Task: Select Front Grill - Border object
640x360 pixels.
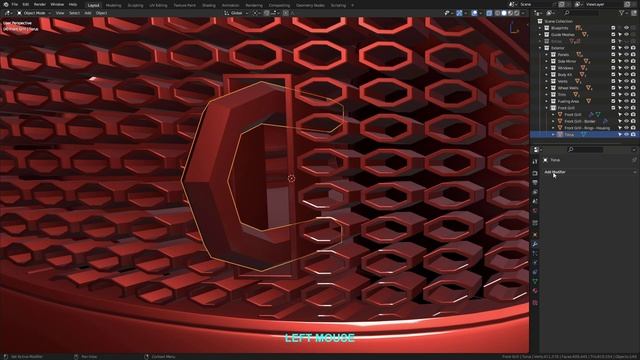Action: 584,121
